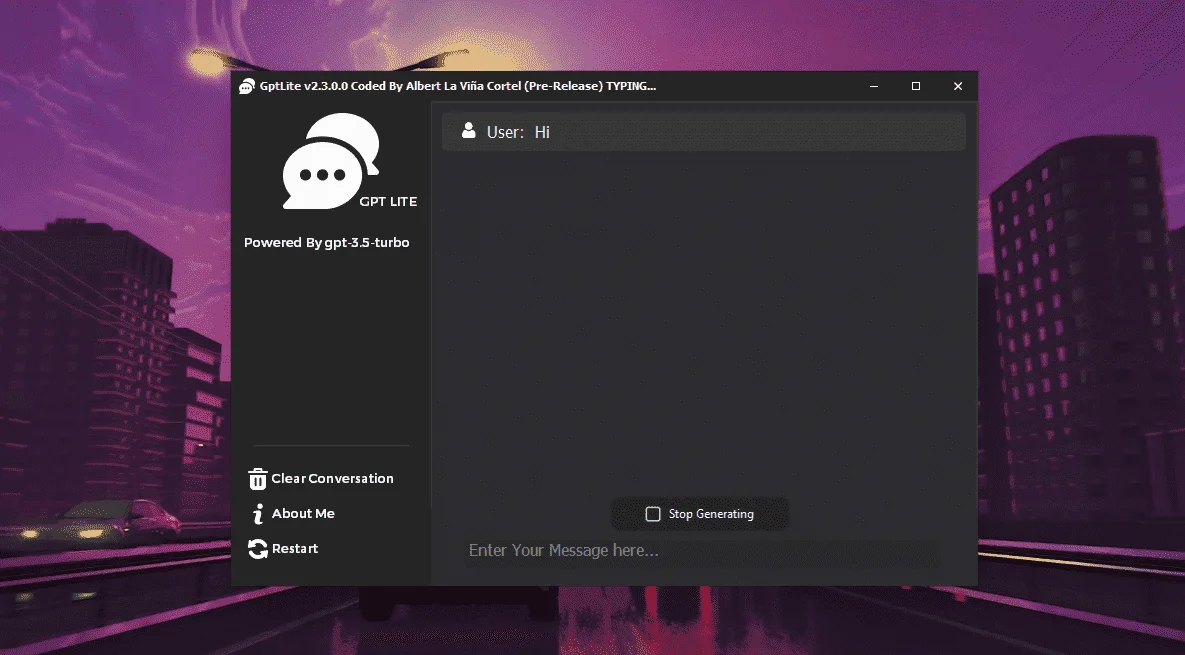Close the GptLite window
Screen dimensions: 1185x655
coord(958,86)
